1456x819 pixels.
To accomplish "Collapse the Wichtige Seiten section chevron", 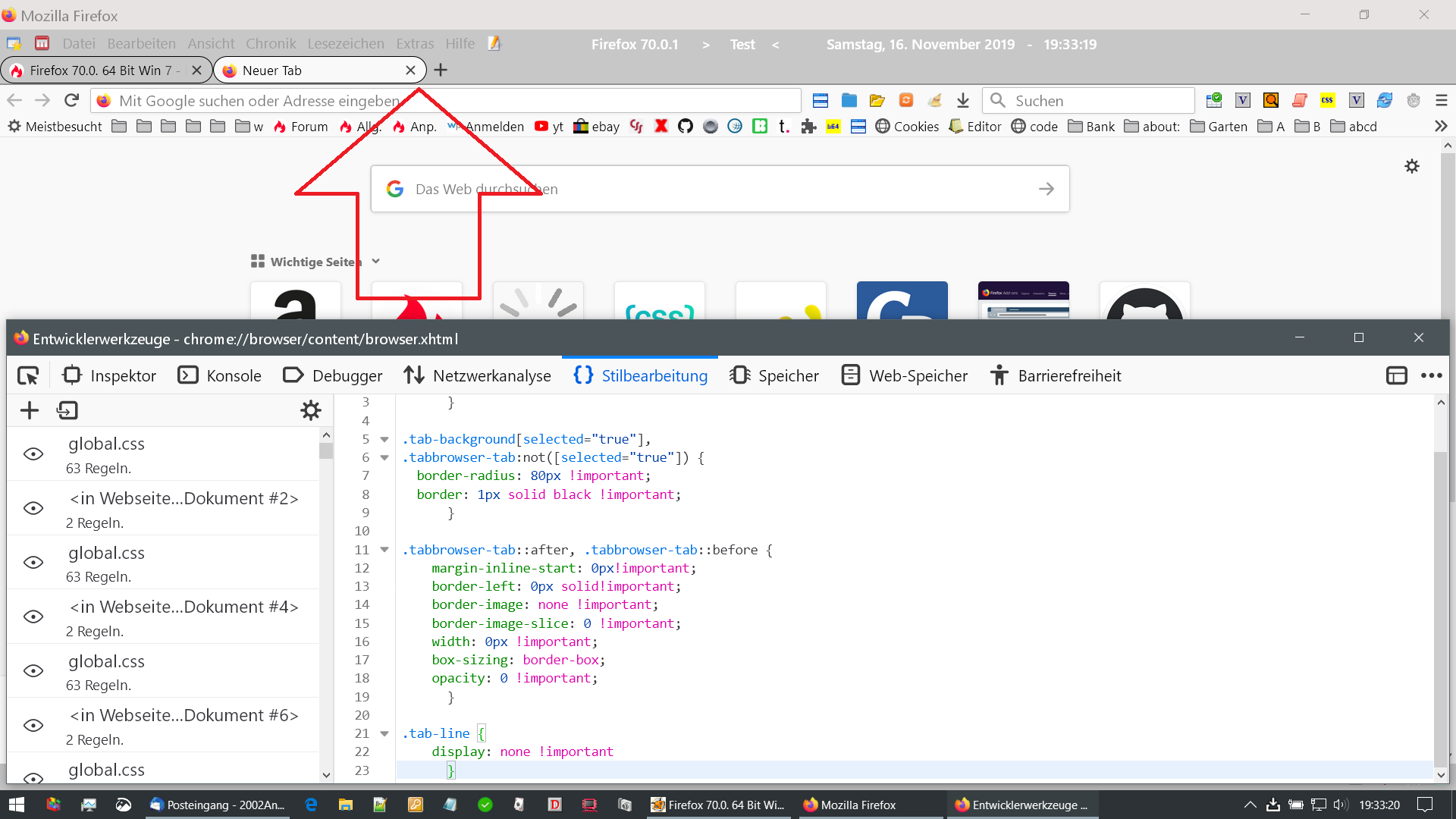I will pos(375,262).
